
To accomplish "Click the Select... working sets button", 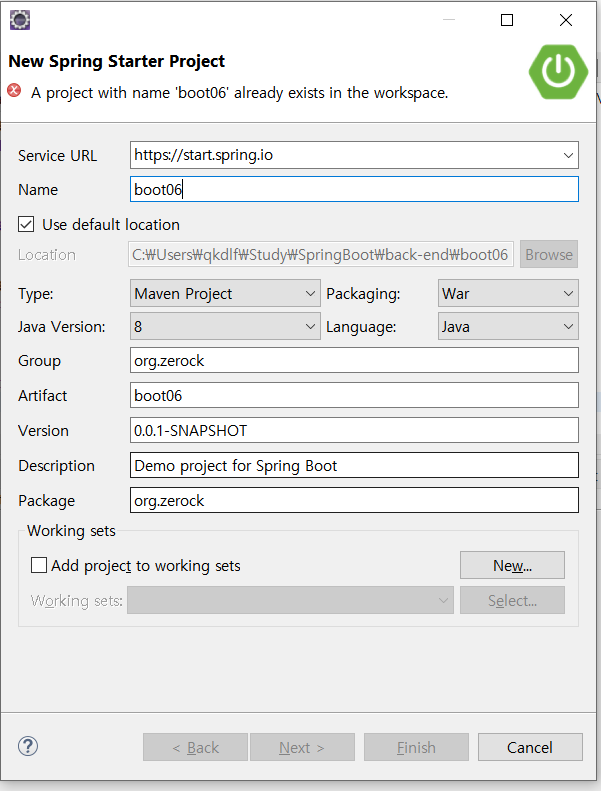I will tap(512, 600).
